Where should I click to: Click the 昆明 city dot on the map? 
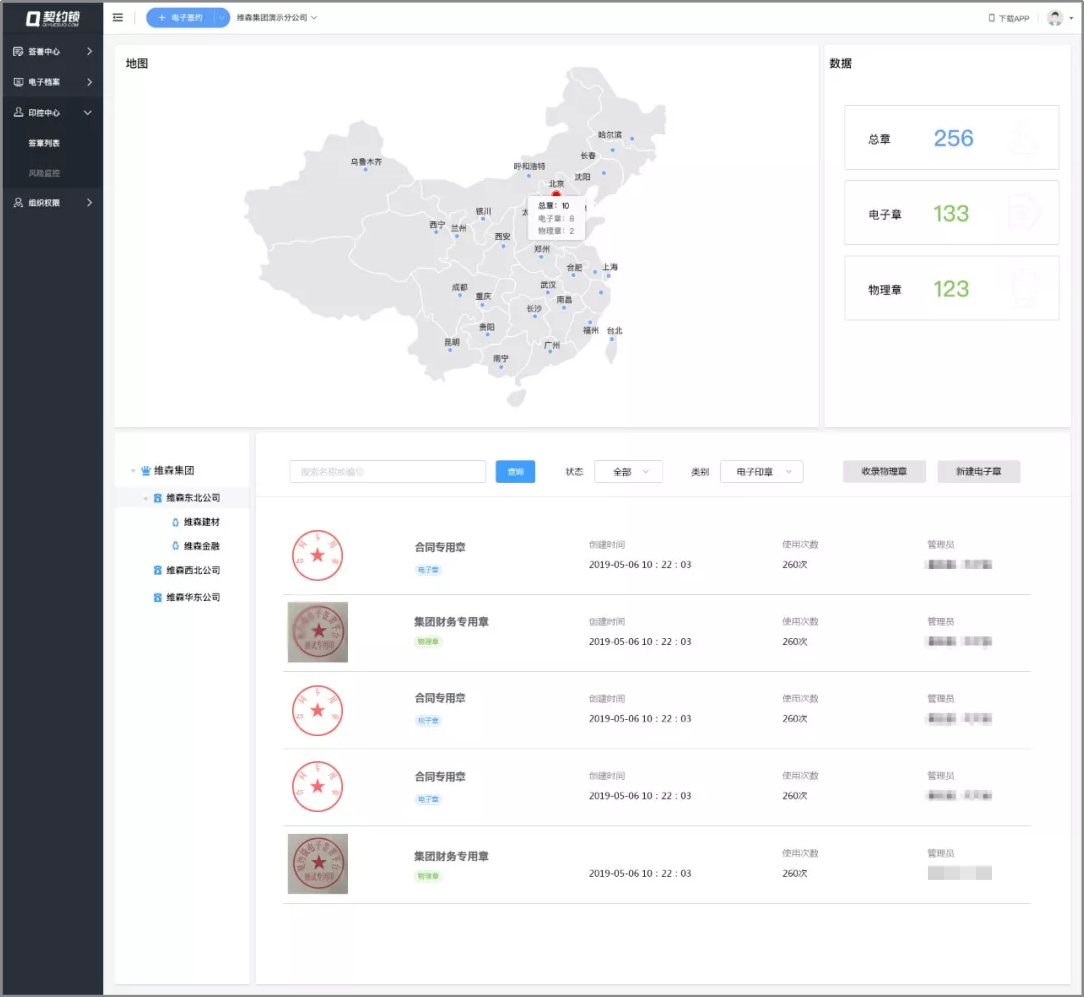coord(450,350)
